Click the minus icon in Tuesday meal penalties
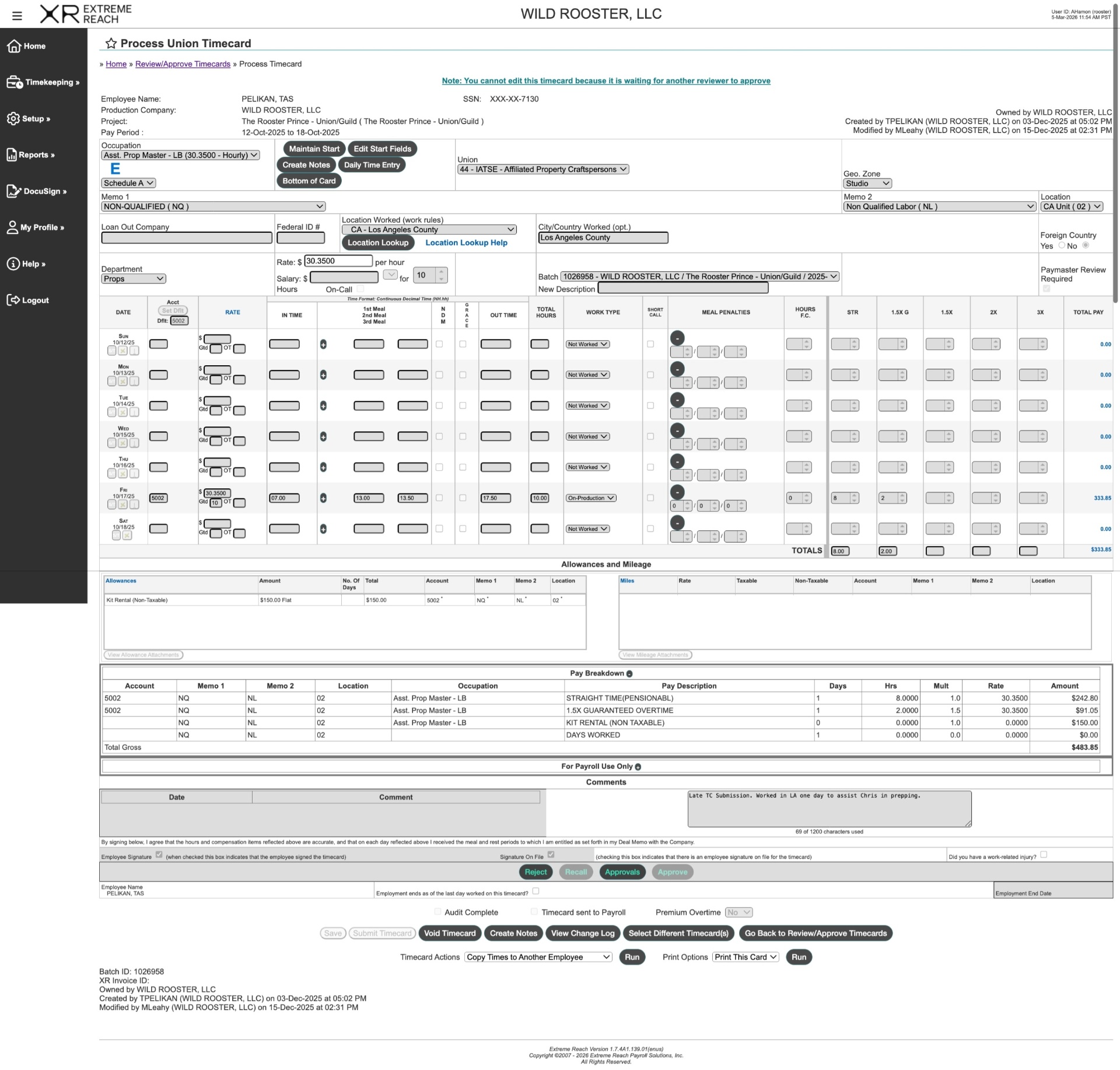Image resolution: width=1120 pixels, height=1070 pixels. tap(677, 400)
